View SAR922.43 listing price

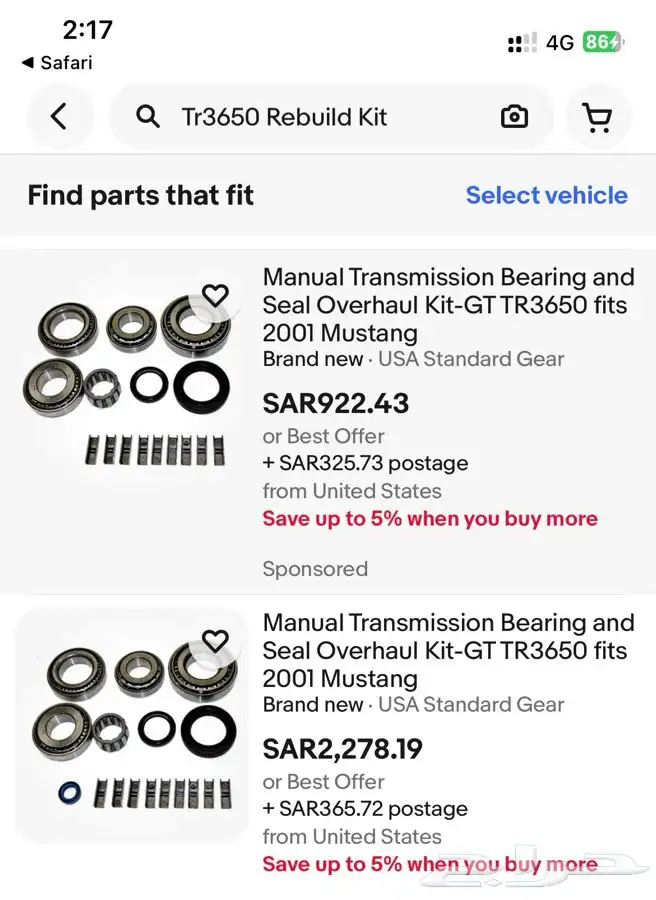point(336,403)
